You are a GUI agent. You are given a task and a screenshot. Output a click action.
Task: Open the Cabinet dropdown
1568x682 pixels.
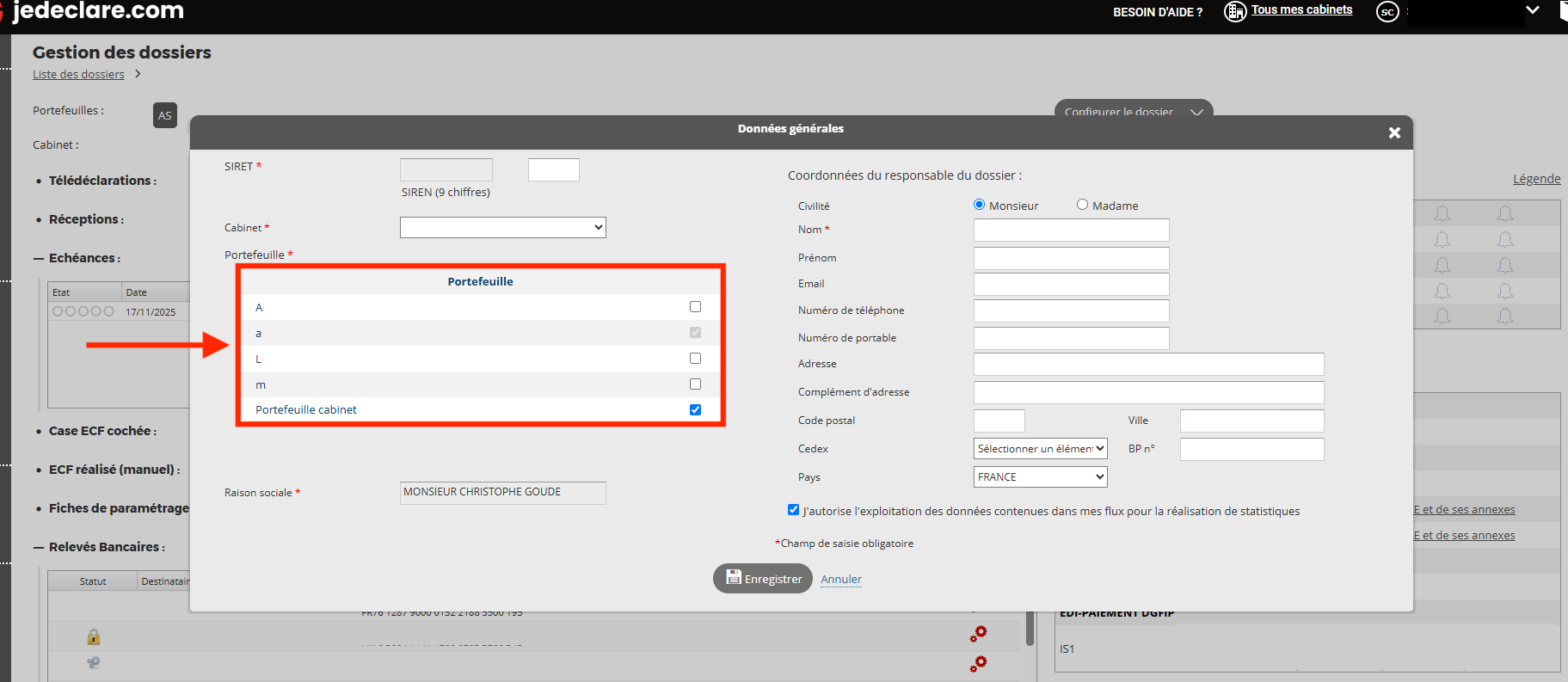coord(503,227)
